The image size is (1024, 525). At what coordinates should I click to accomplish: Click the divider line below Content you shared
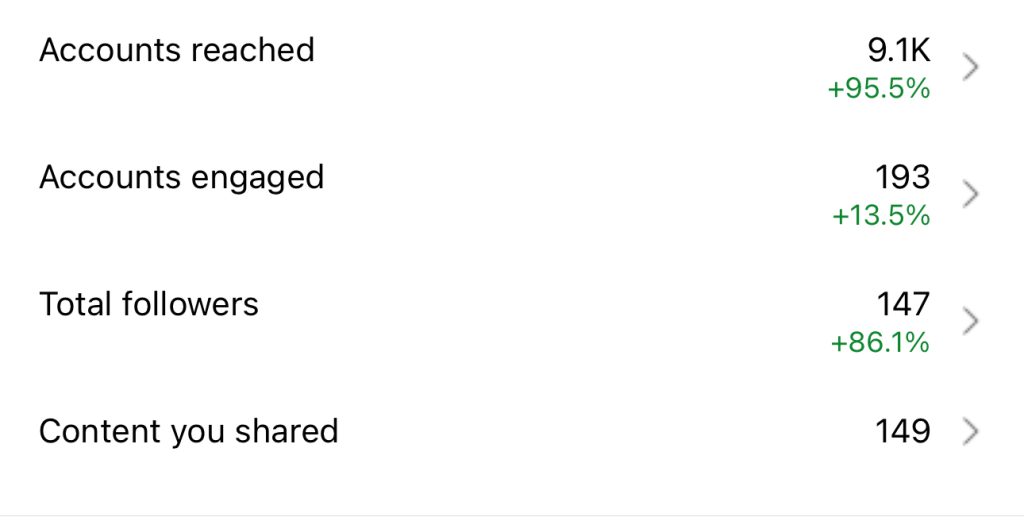point(512,516)
